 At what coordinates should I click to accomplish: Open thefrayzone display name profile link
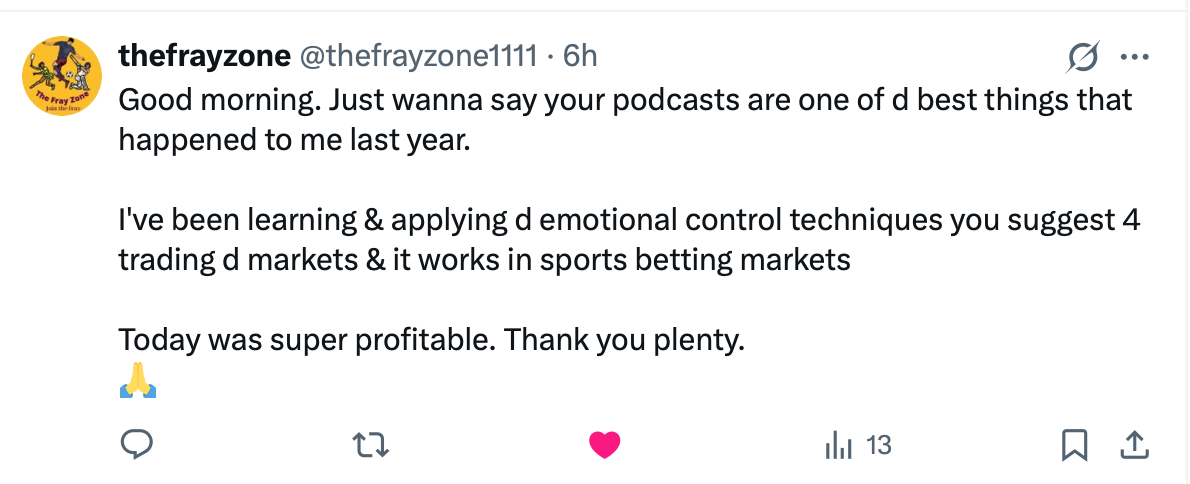[x=201, y=56]
